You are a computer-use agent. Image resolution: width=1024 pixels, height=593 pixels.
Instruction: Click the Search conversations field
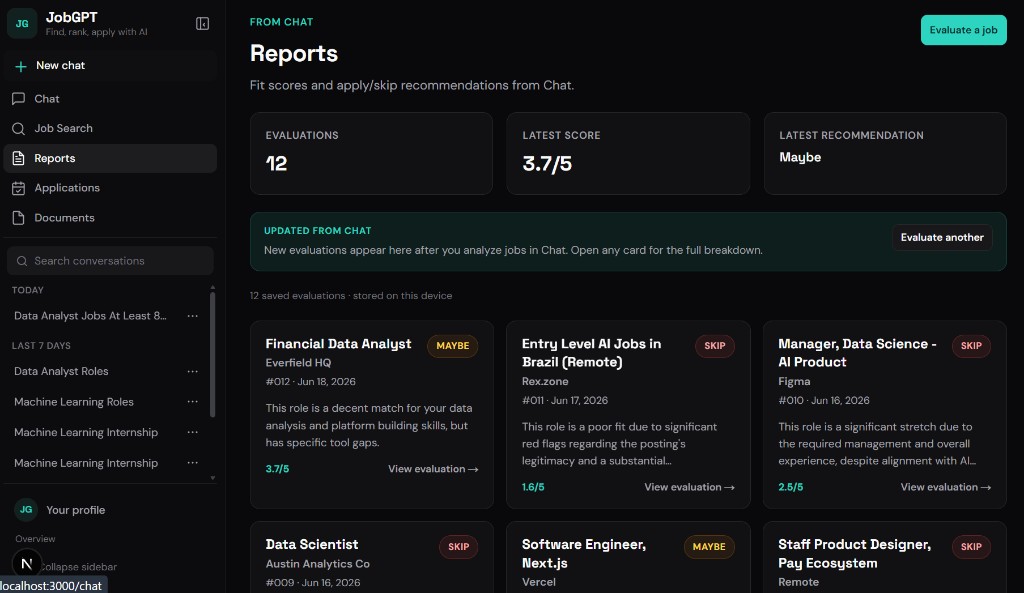(x=110, y=261)
